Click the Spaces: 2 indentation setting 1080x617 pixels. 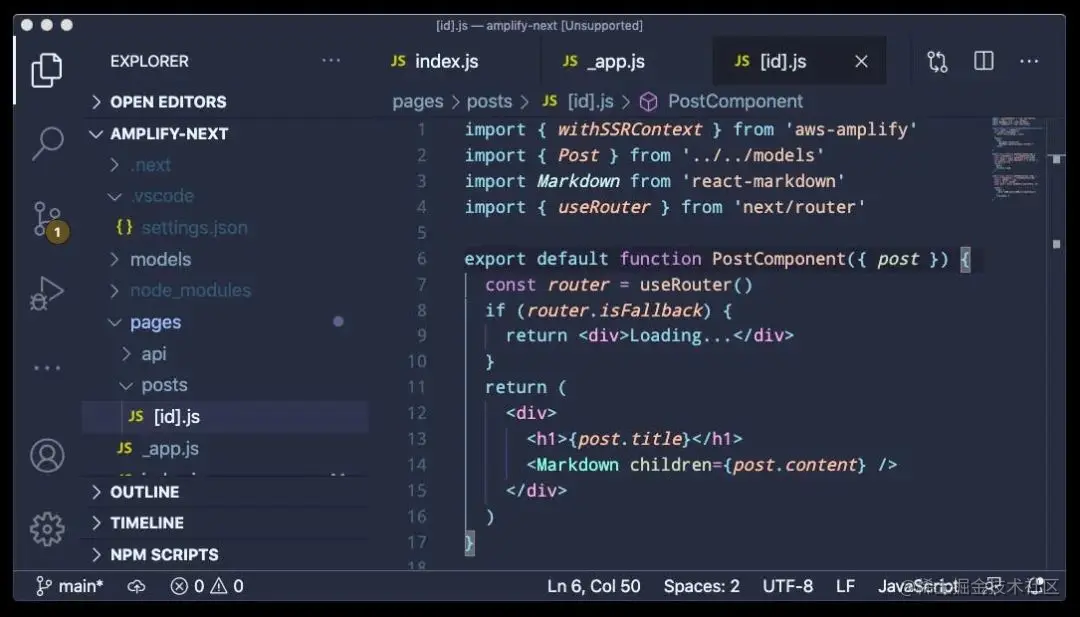click(701, 586)
